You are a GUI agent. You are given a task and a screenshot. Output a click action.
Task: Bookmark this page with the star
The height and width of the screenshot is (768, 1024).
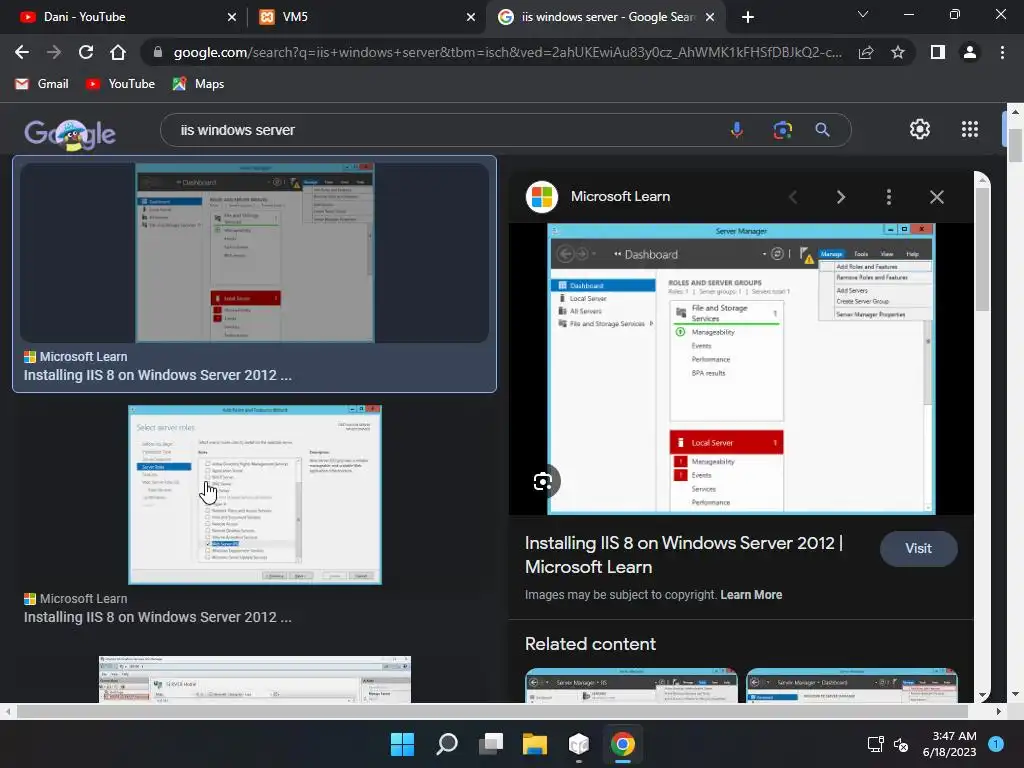point(898,52)
